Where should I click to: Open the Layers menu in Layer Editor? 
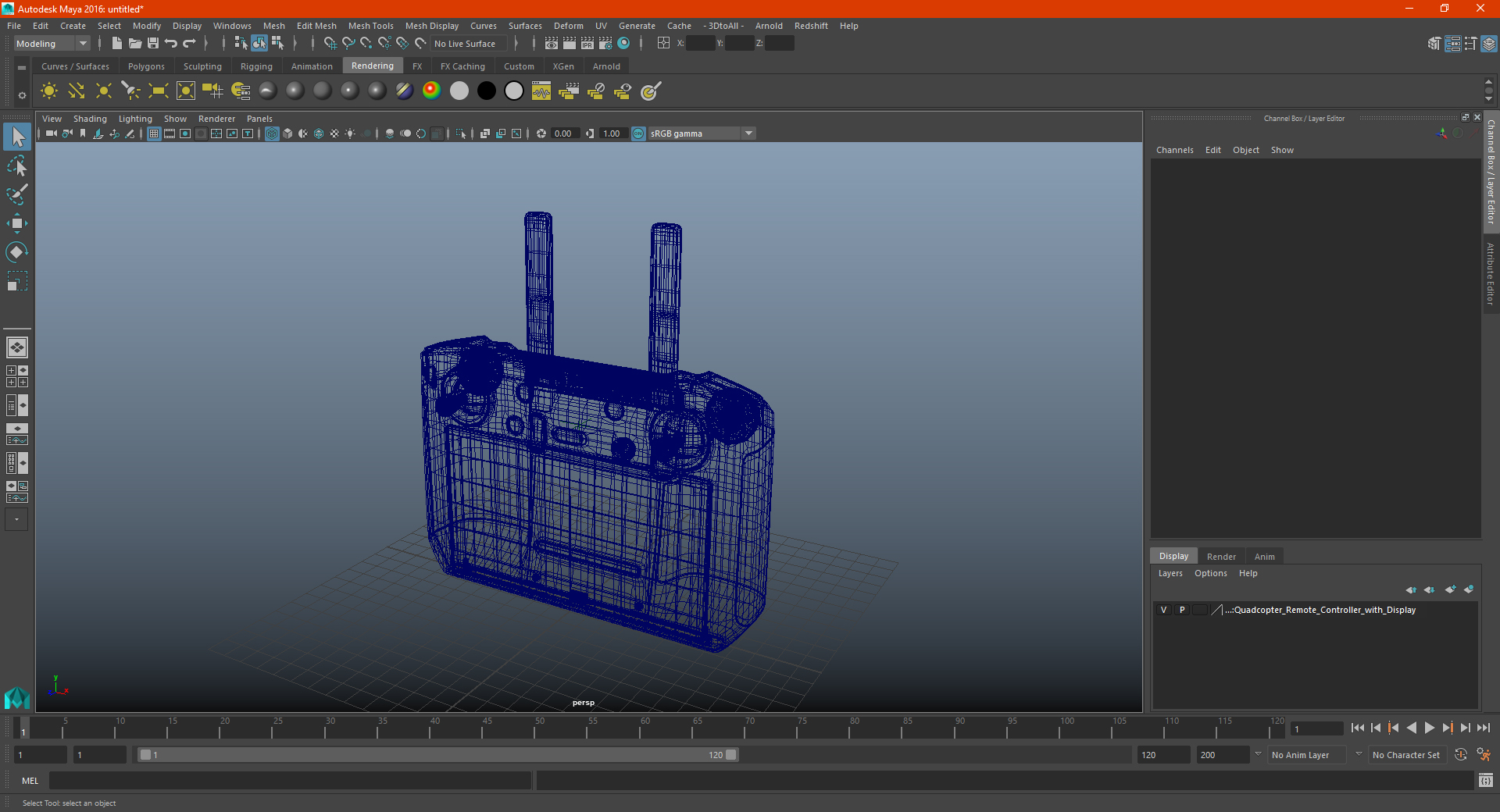coord(1170,573)
